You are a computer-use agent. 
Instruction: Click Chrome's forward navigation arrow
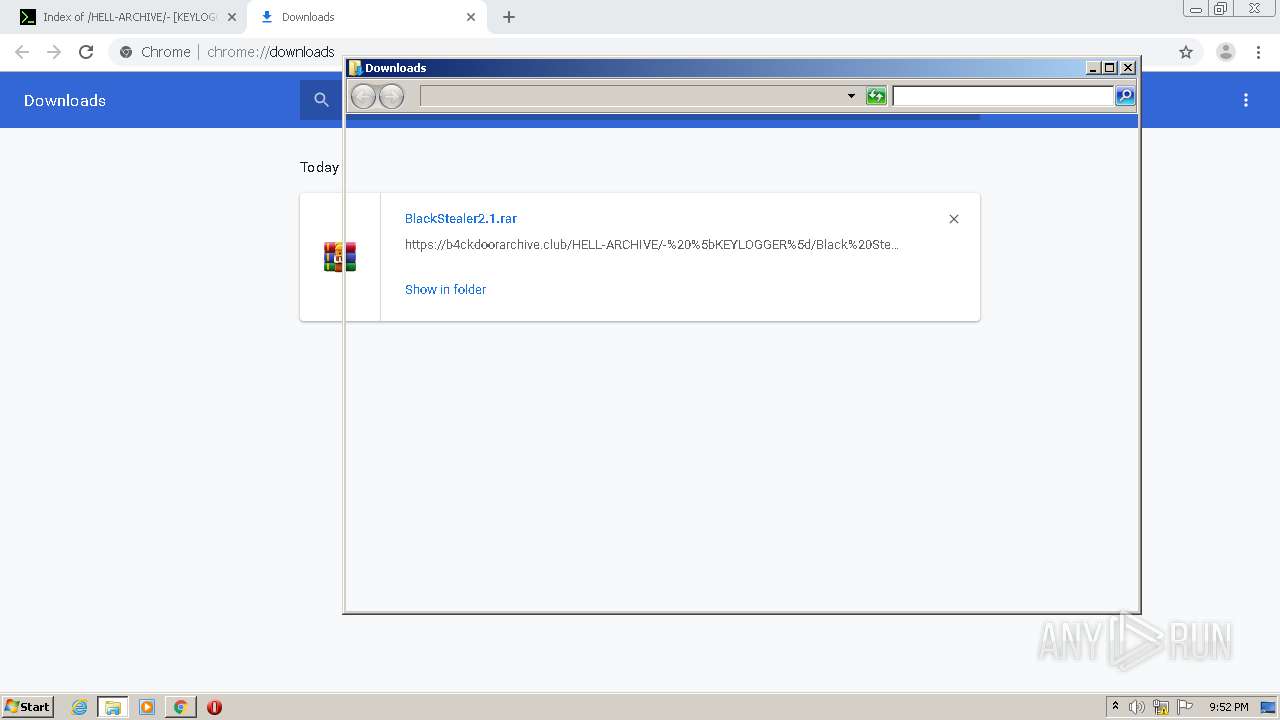tap(54, 52)
